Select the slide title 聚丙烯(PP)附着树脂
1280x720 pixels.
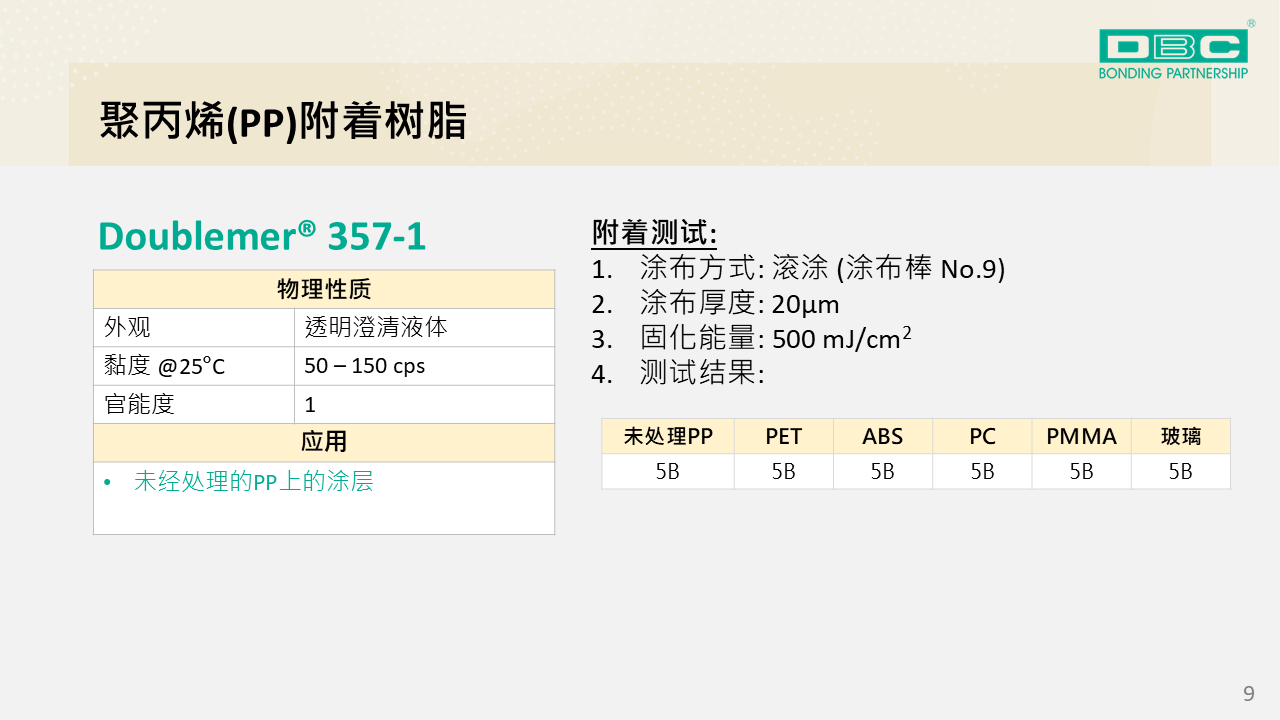[283, 121]
